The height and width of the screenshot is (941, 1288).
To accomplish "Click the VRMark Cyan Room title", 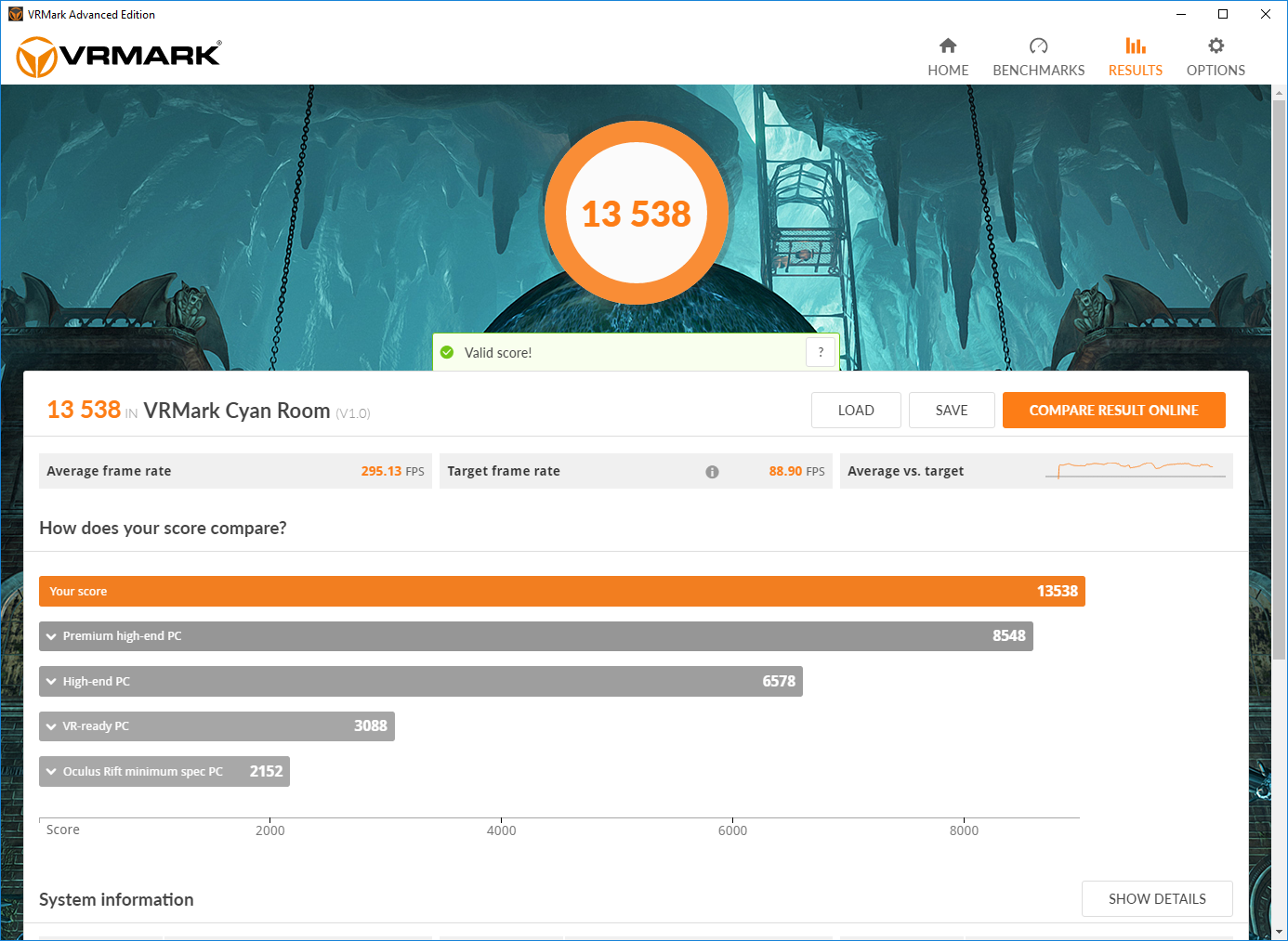I will click(x=237, y=411).
